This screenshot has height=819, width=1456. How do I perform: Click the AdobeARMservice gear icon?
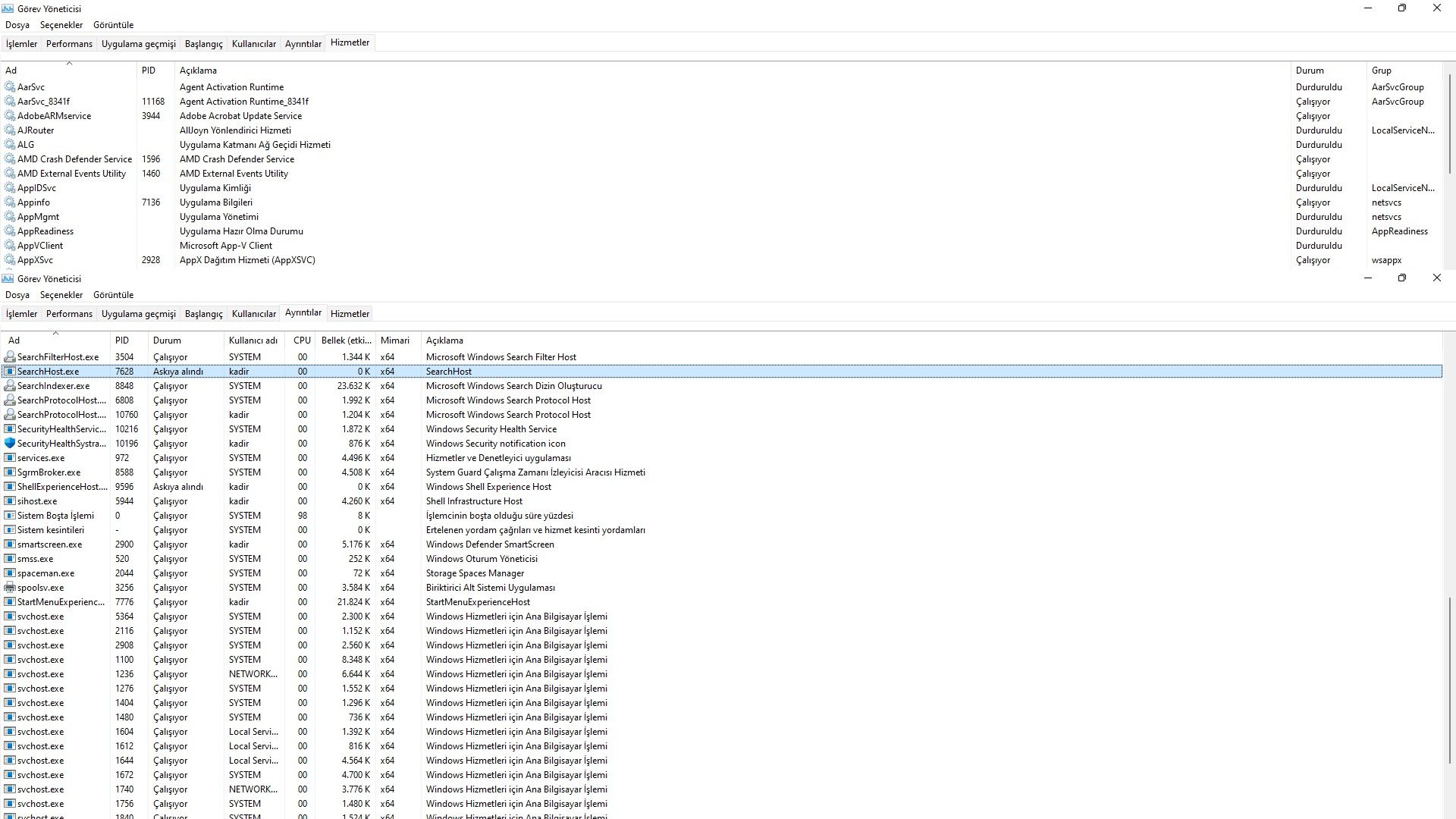click(10, 116)
